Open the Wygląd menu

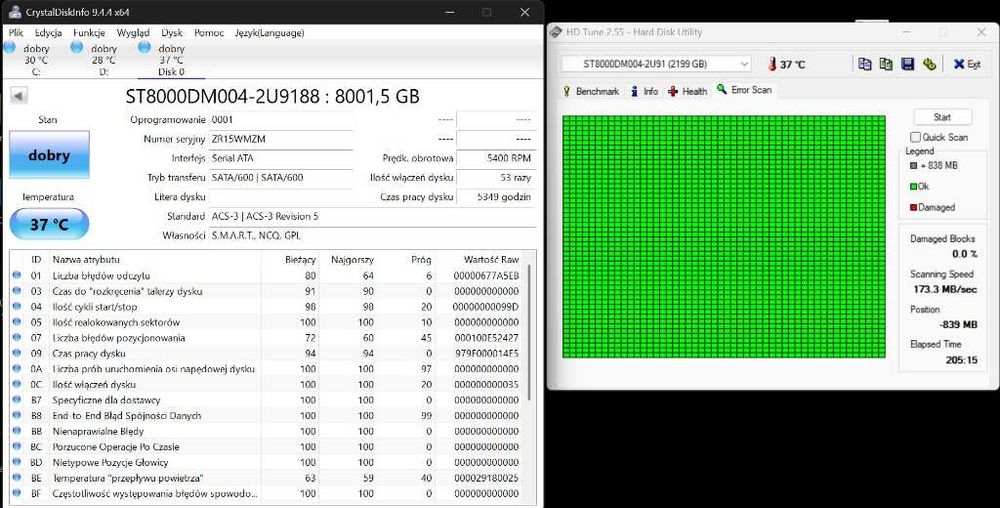point(133,33)
